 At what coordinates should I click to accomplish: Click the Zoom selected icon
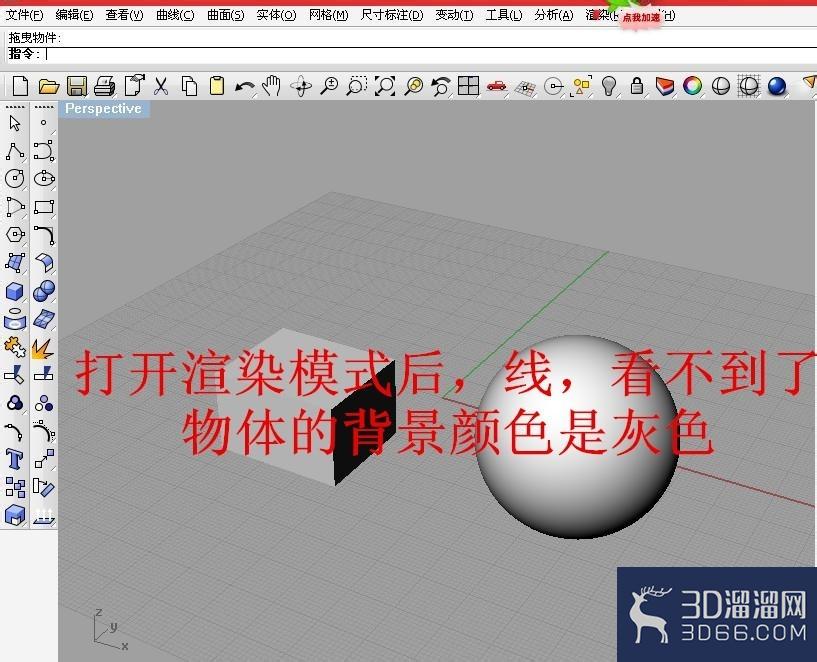click(x=414, y=85)
